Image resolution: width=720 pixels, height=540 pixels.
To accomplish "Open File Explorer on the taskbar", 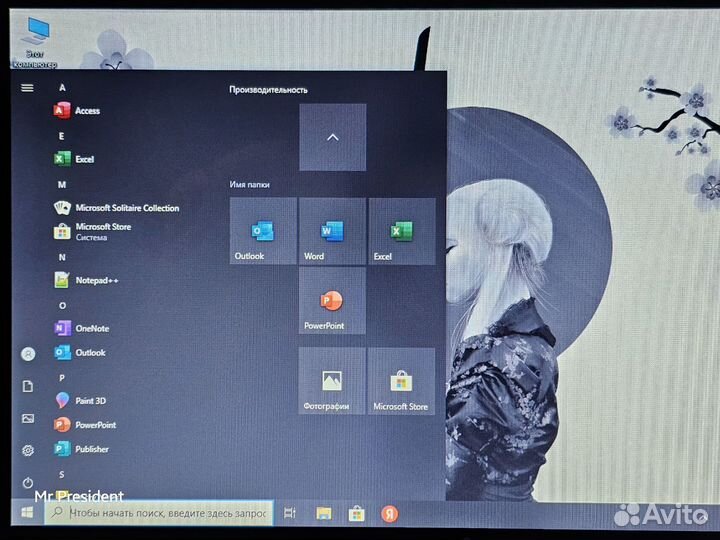I will click(x=324, y=513).
